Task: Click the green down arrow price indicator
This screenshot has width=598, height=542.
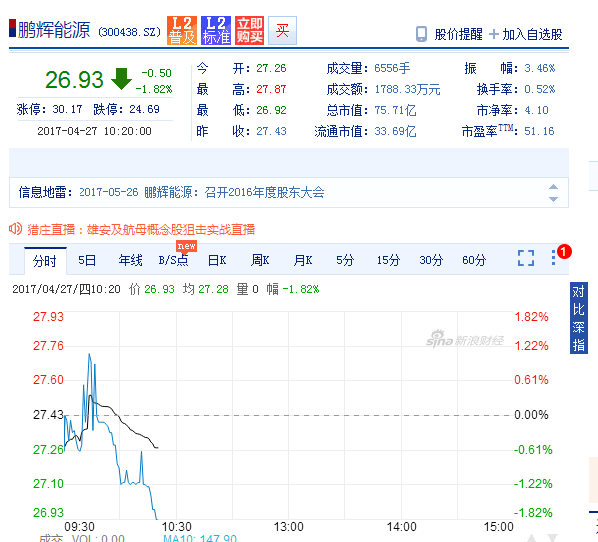Action: point(121,79)
